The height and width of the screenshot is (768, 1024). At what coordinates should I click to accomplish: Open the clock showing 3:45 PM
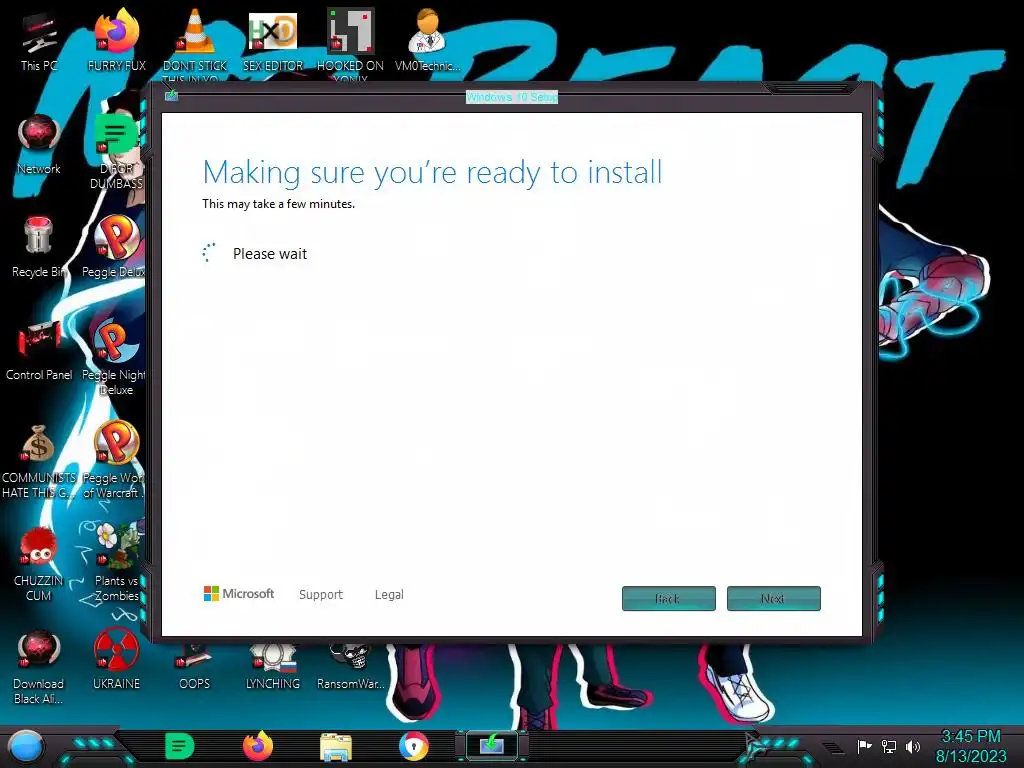(x=970, y=746)
